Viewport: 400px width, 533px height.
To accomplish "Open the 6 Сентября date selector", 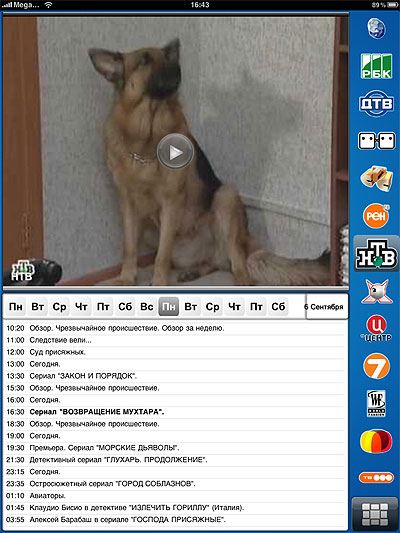I will coord(326,307).
